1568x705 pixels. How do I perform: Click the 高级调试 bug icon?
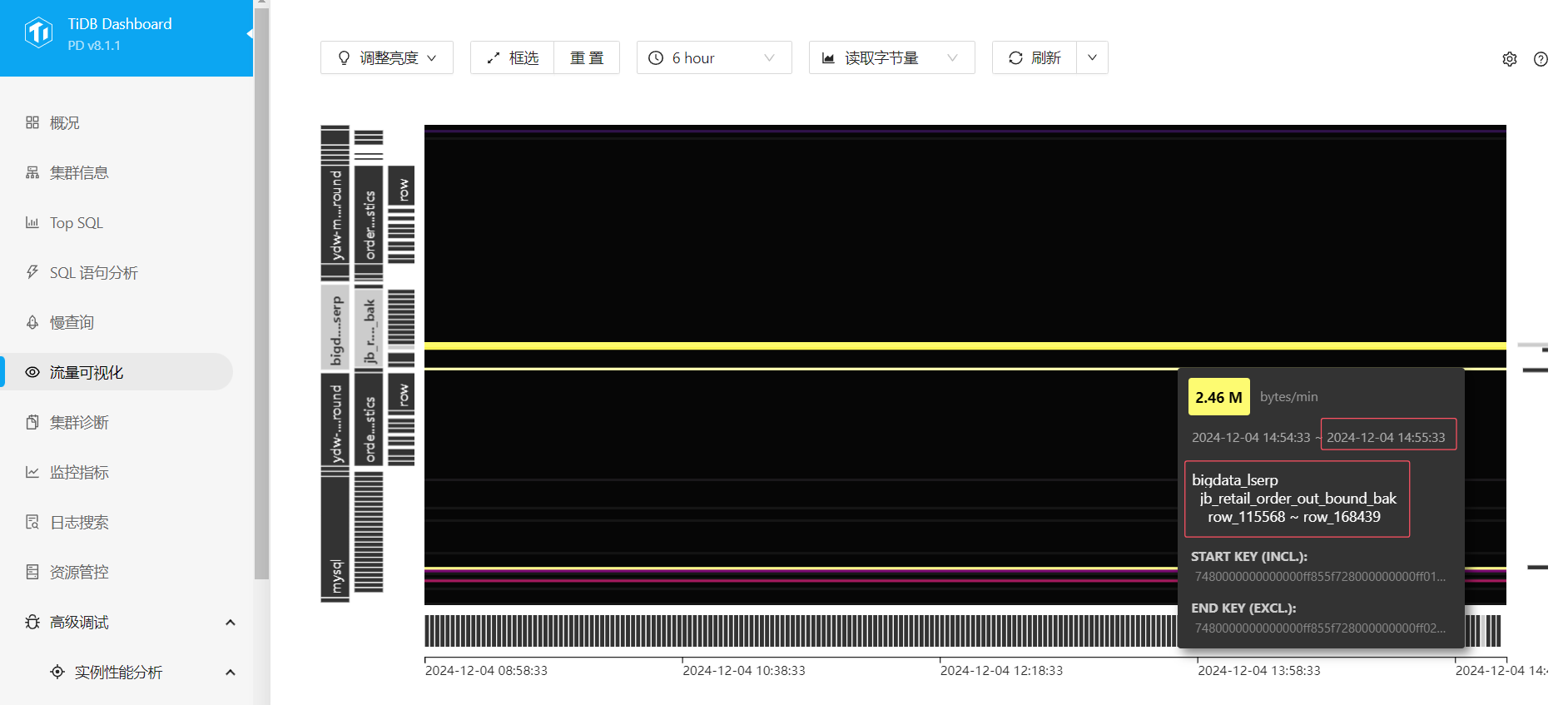point(32,622)
